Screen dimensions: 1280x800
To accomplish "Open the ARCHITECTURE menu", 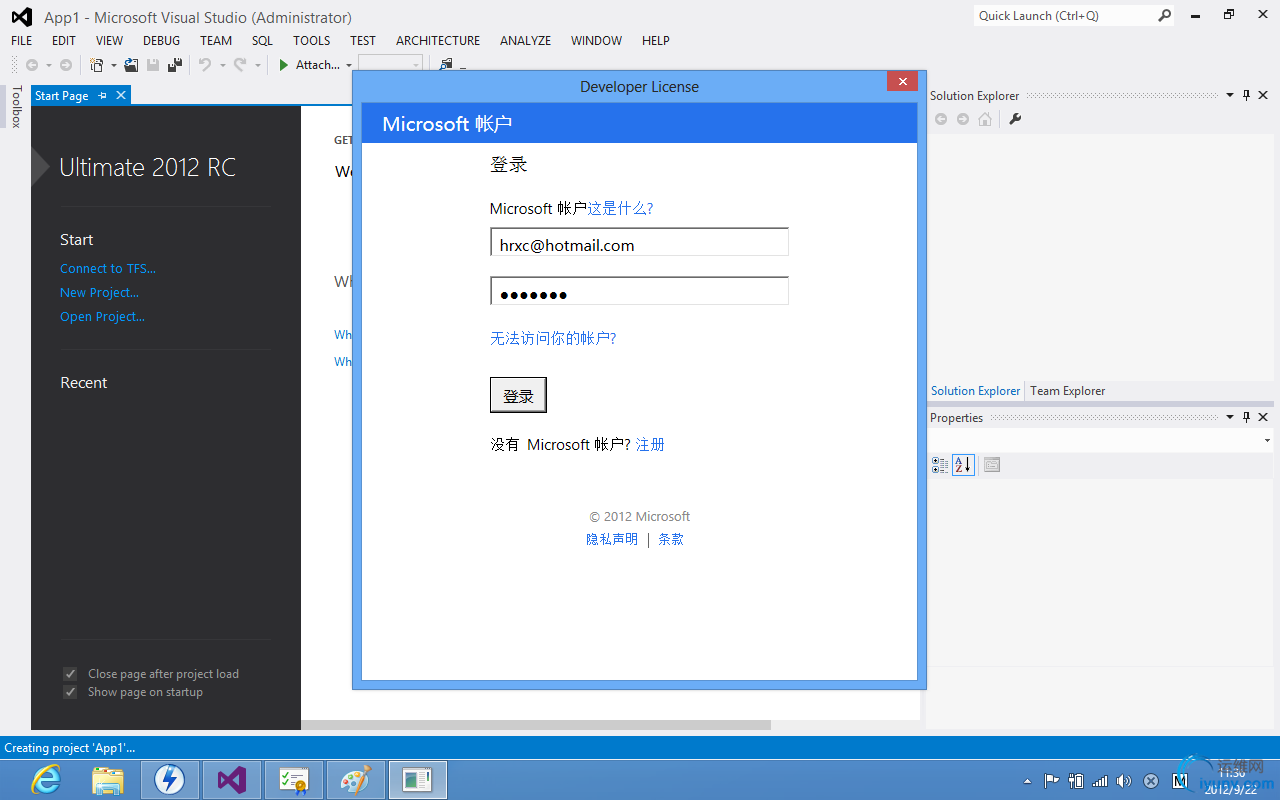I will 438,40.
